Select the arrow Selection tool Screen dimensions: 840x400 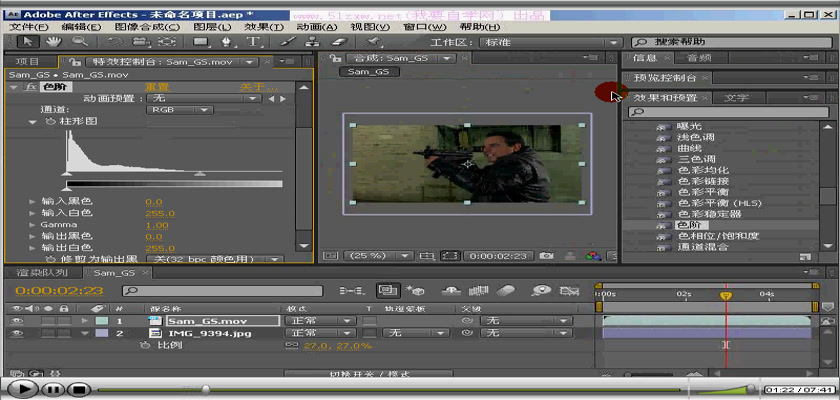25,42
